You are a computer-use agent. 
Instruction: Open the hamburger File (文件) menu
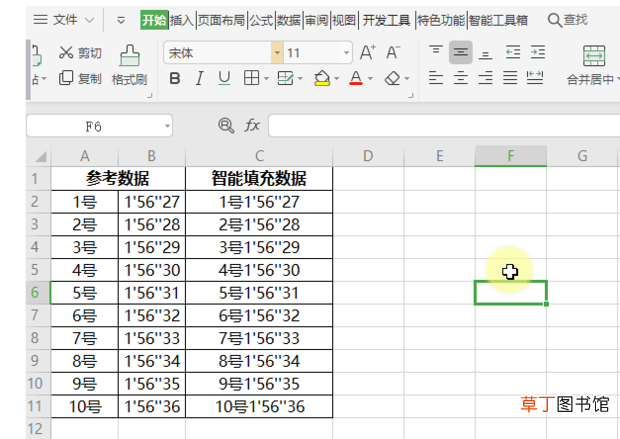[40, 20]
